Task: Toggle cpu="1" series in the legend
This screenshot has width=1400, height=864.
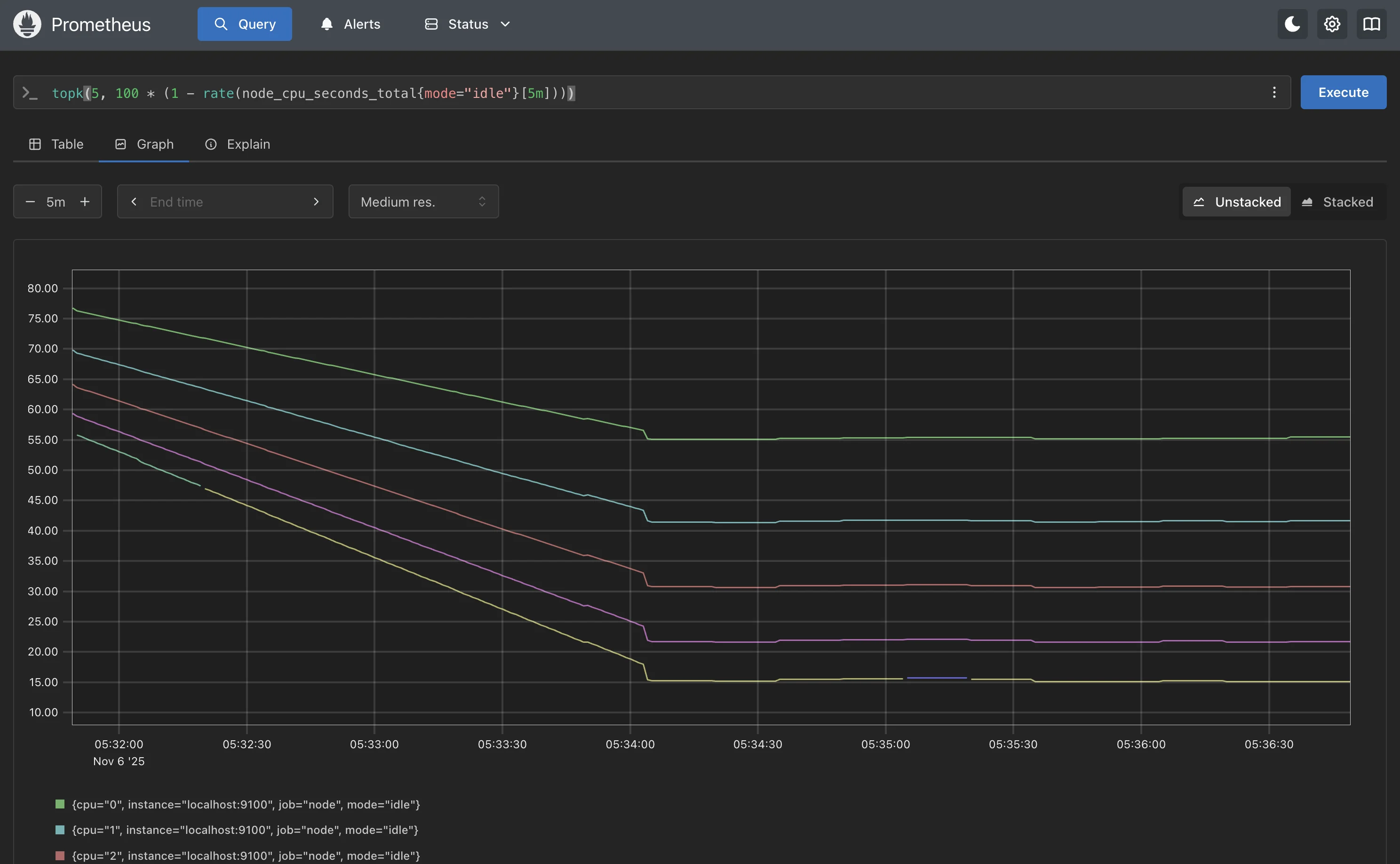Action: point(246,830)
